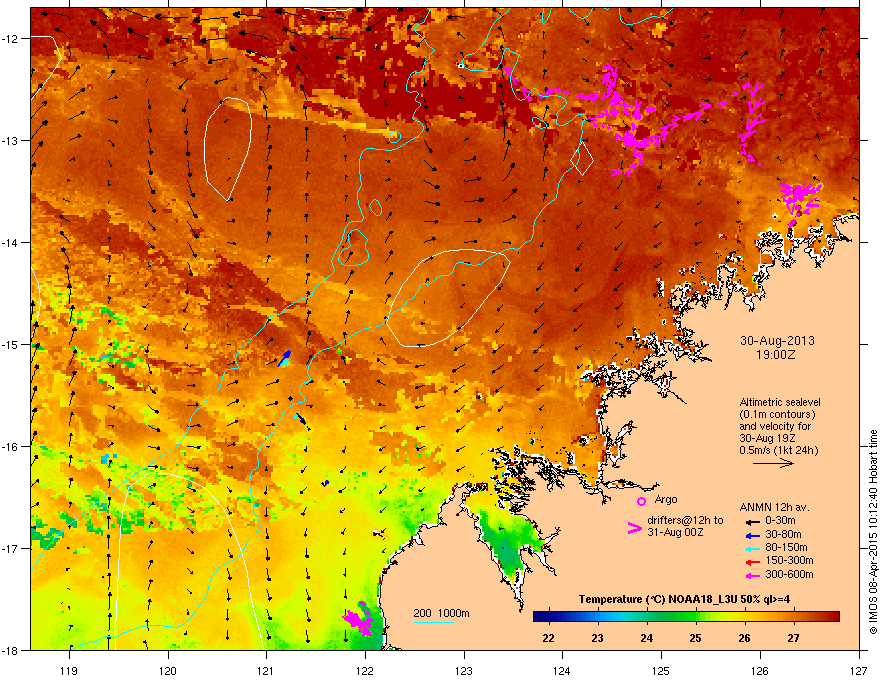Click the longitude axis label '123'

464,671
